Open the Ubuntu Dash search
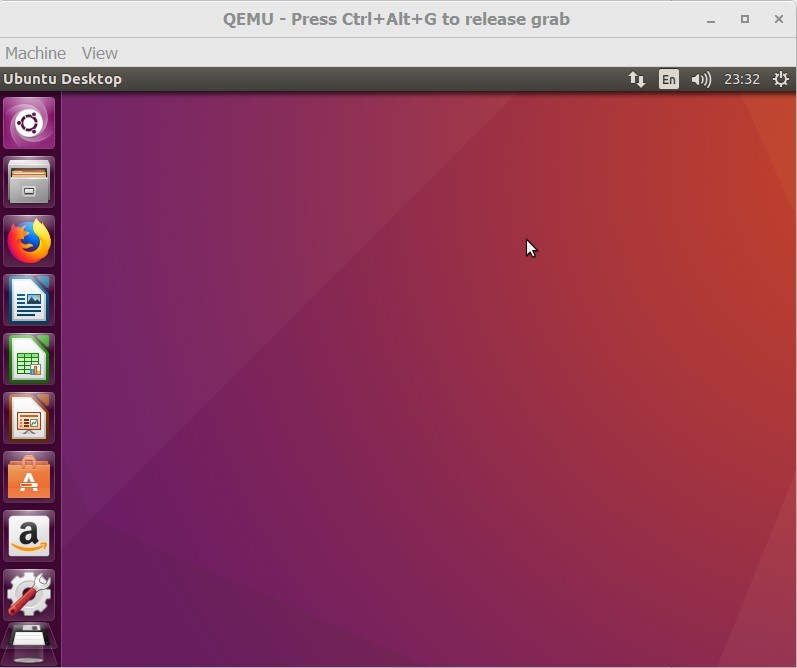Viewport: 797px width, 668px height. coord(29,123)
